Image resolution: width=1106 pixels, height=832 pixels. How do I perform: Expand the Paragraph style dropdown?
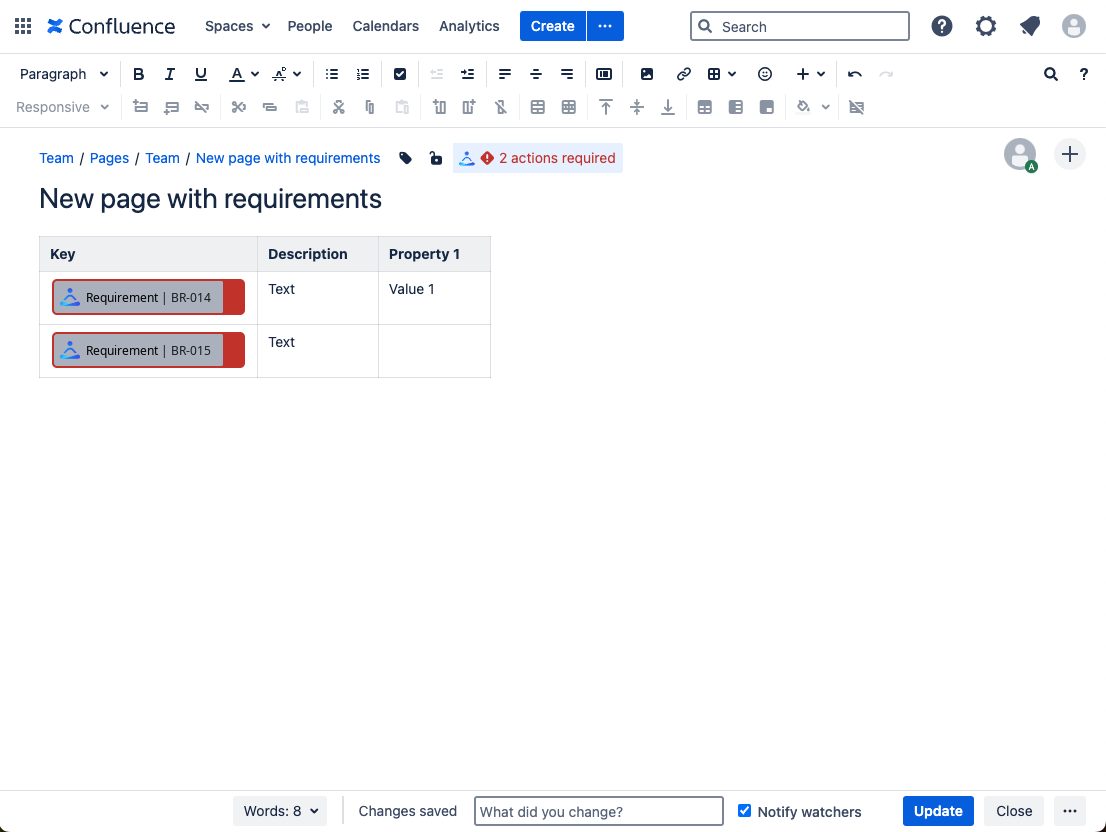point(64,74)
